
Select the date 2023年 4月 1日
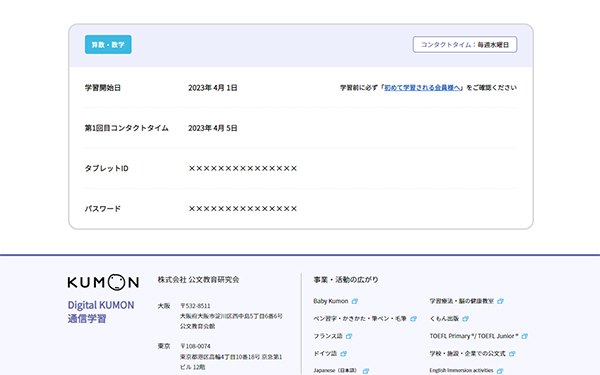(213, 88)
